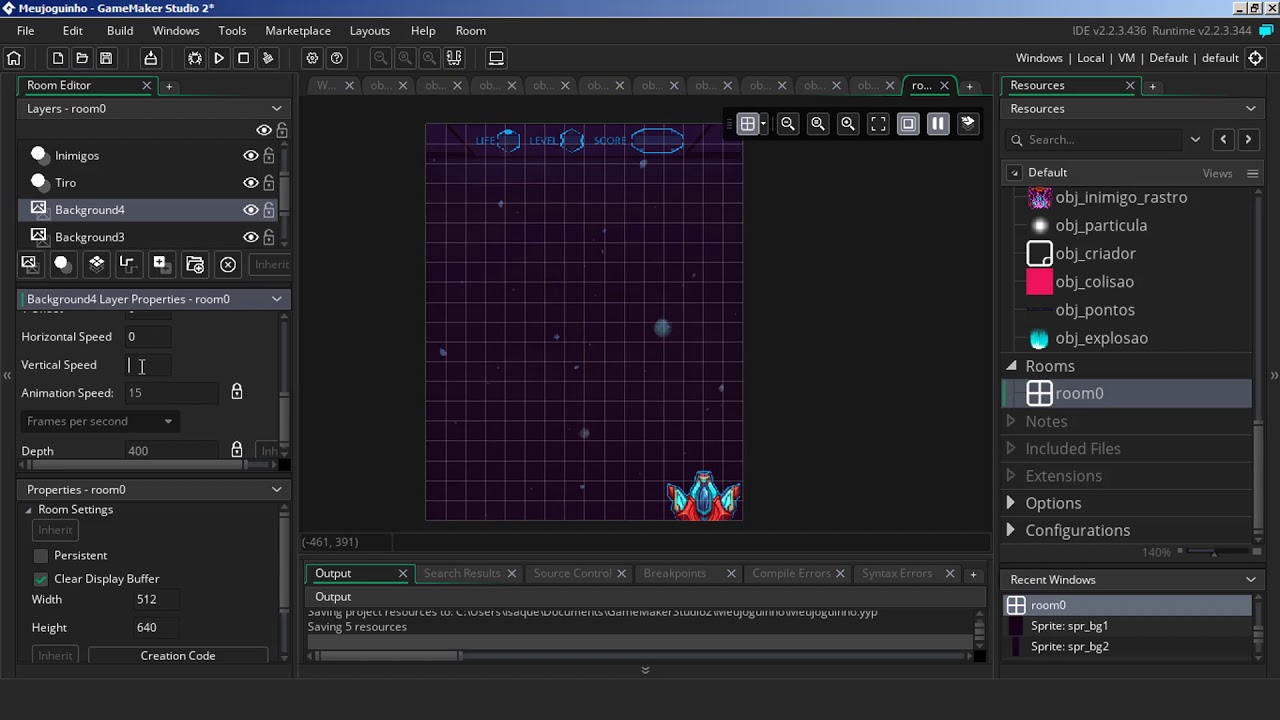The width and height of the screenshot is (1280, 720).
Task: Lock the Background4 layer
Action: [x=269, y=210]
